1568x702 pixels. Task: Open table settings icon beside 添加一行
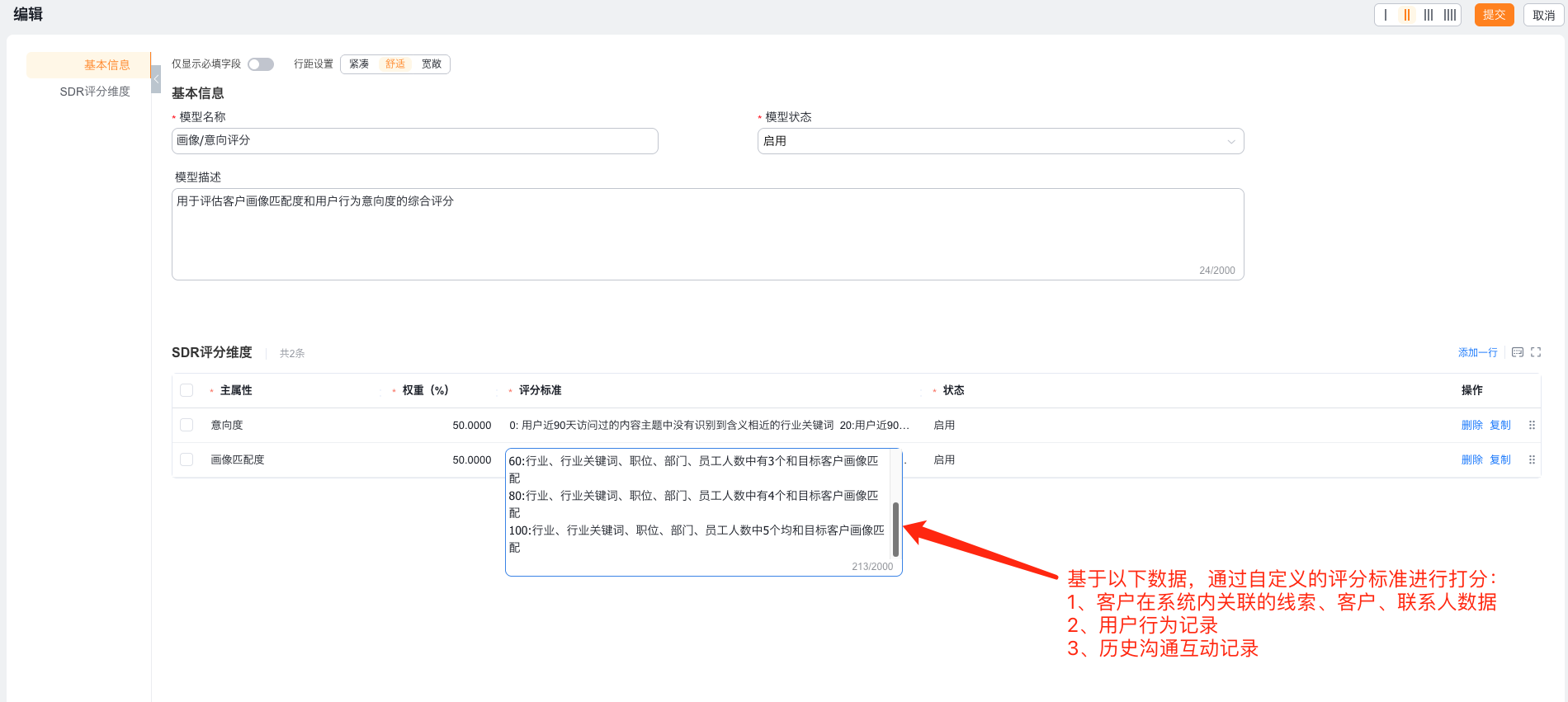tap(1518, 352)
